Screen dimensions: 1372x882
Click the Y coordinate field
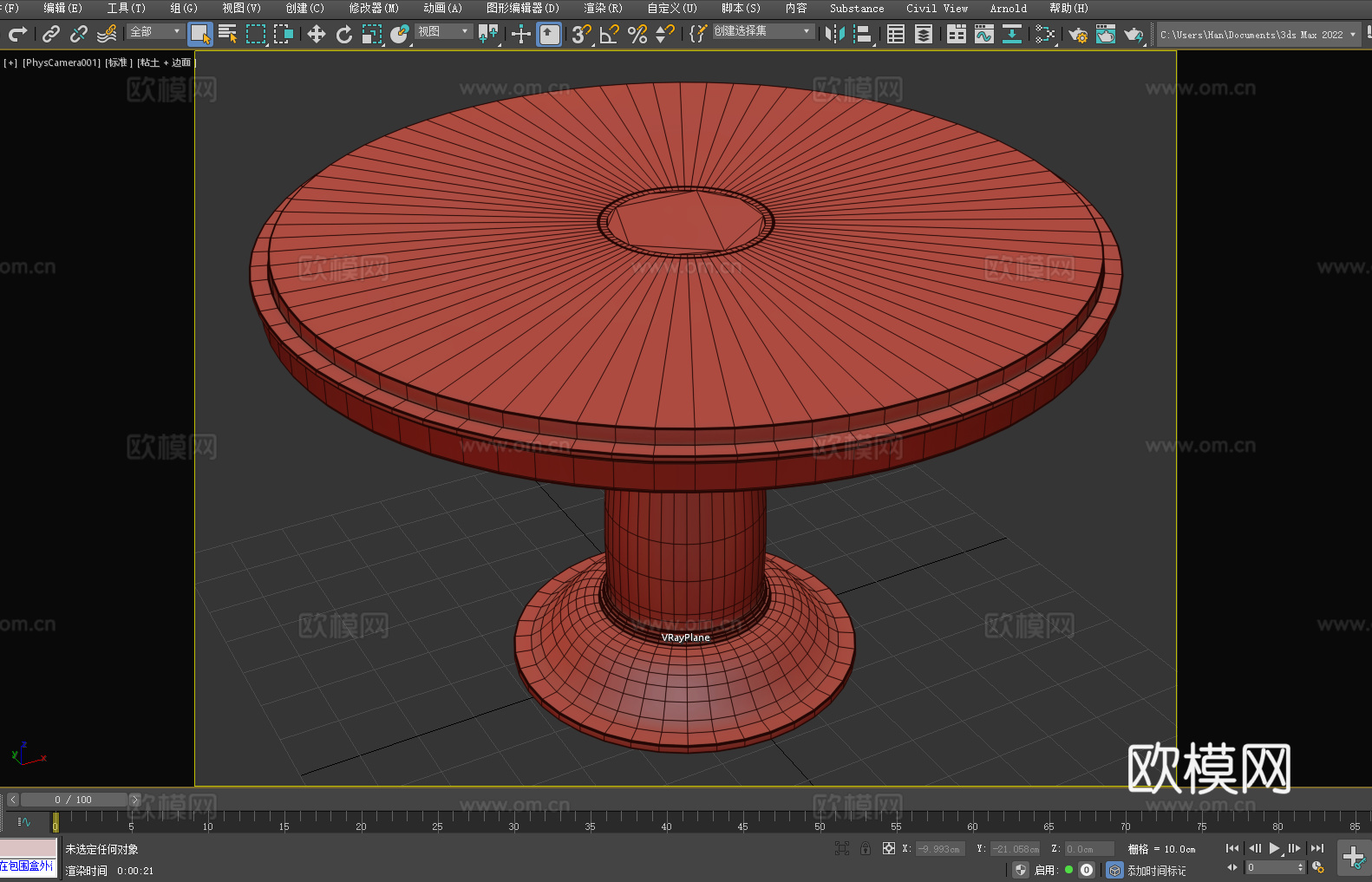(x=1015, y=849)
